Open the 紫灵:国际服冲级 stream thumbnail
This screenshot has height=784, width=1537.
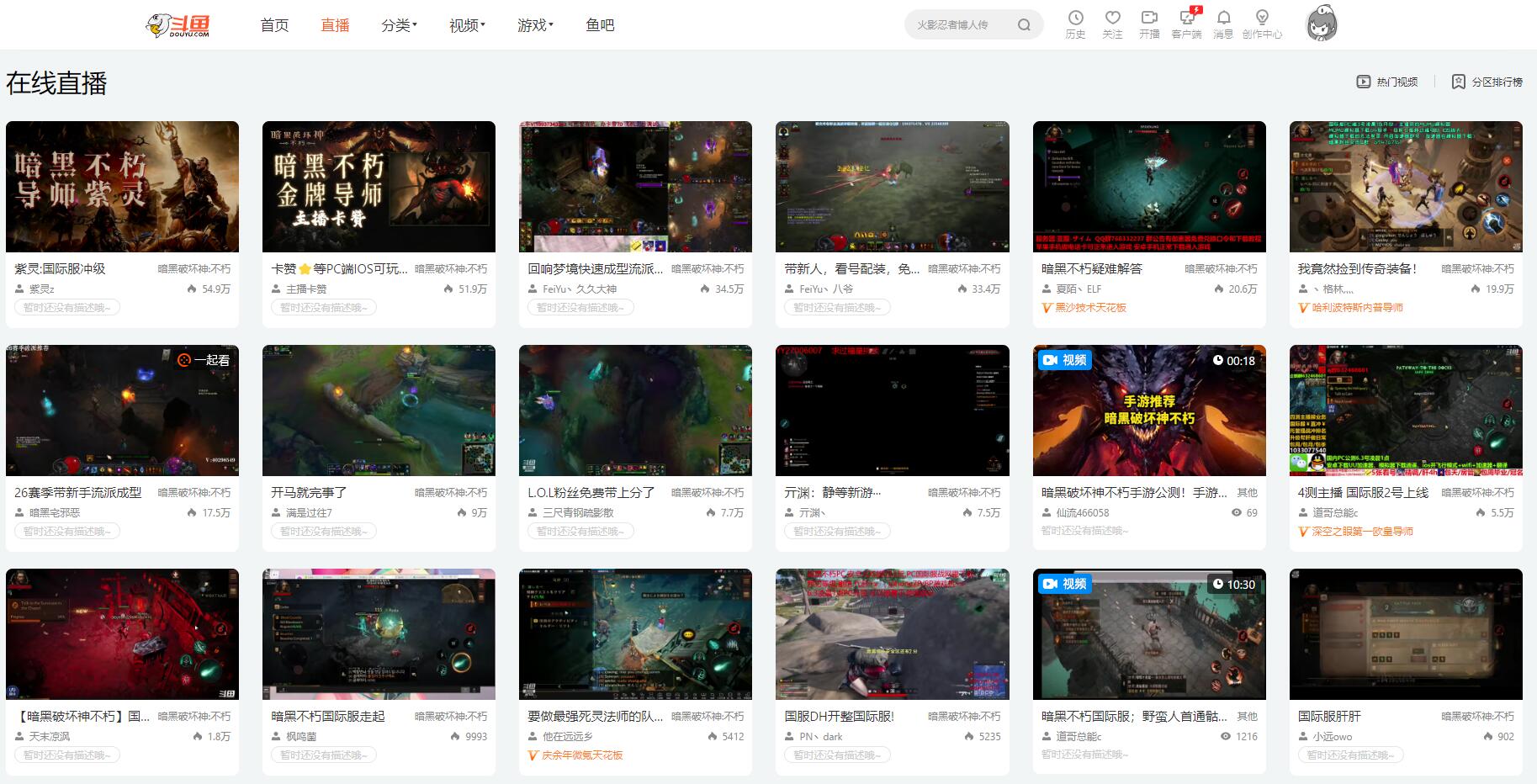(x=122, y=187)
